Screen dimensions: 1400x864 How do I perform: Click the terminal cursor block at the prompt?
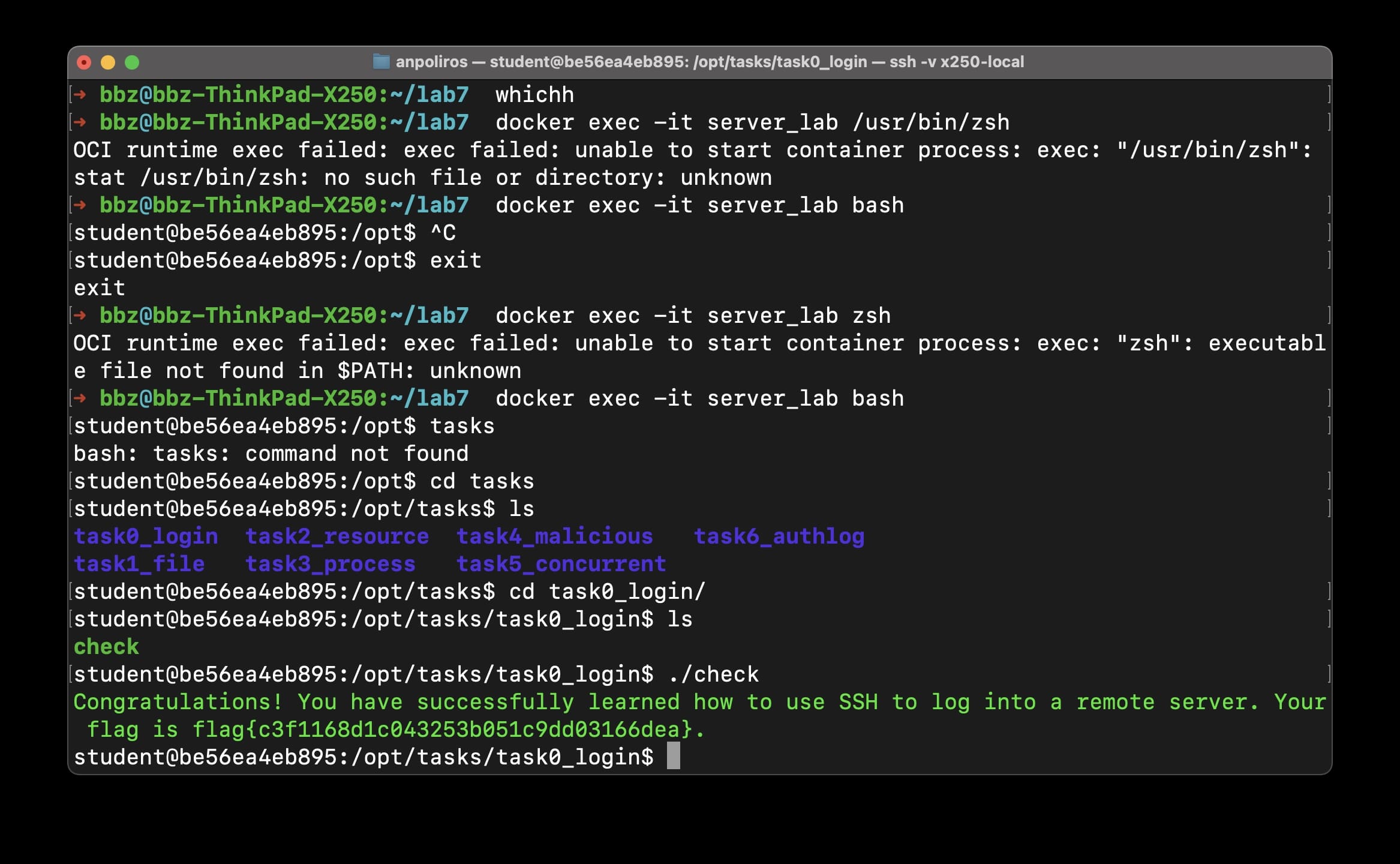coord(674,756)
